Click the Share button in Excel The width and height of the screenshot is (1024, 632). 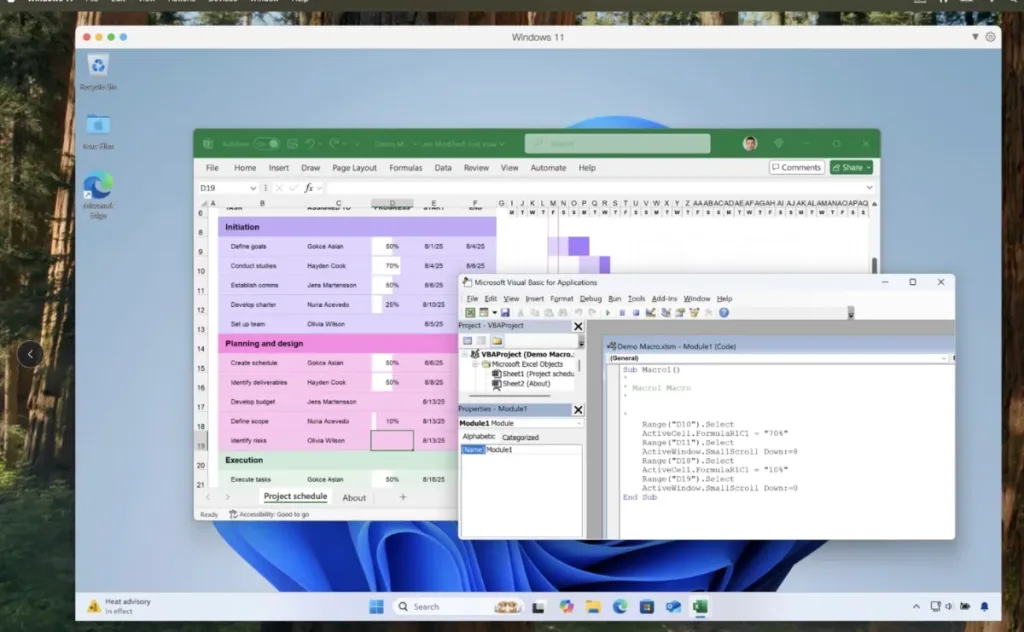point(851,167)
